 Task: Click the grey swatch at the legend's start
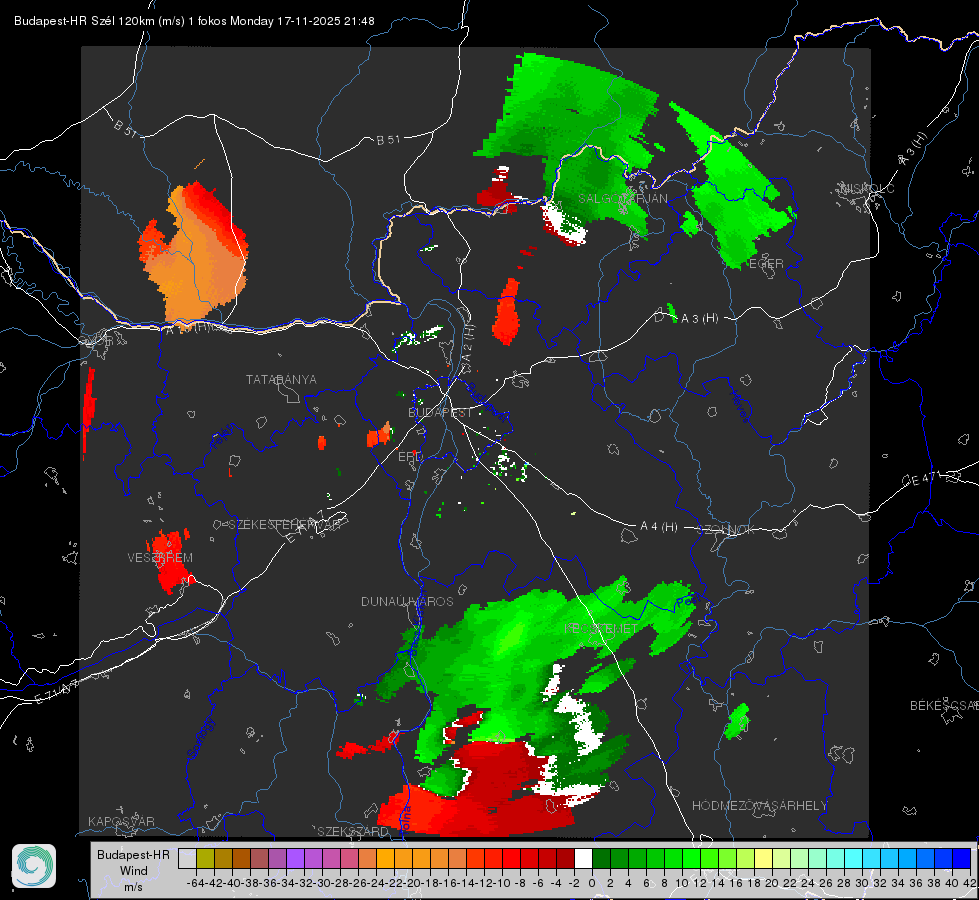click(187, 858)
